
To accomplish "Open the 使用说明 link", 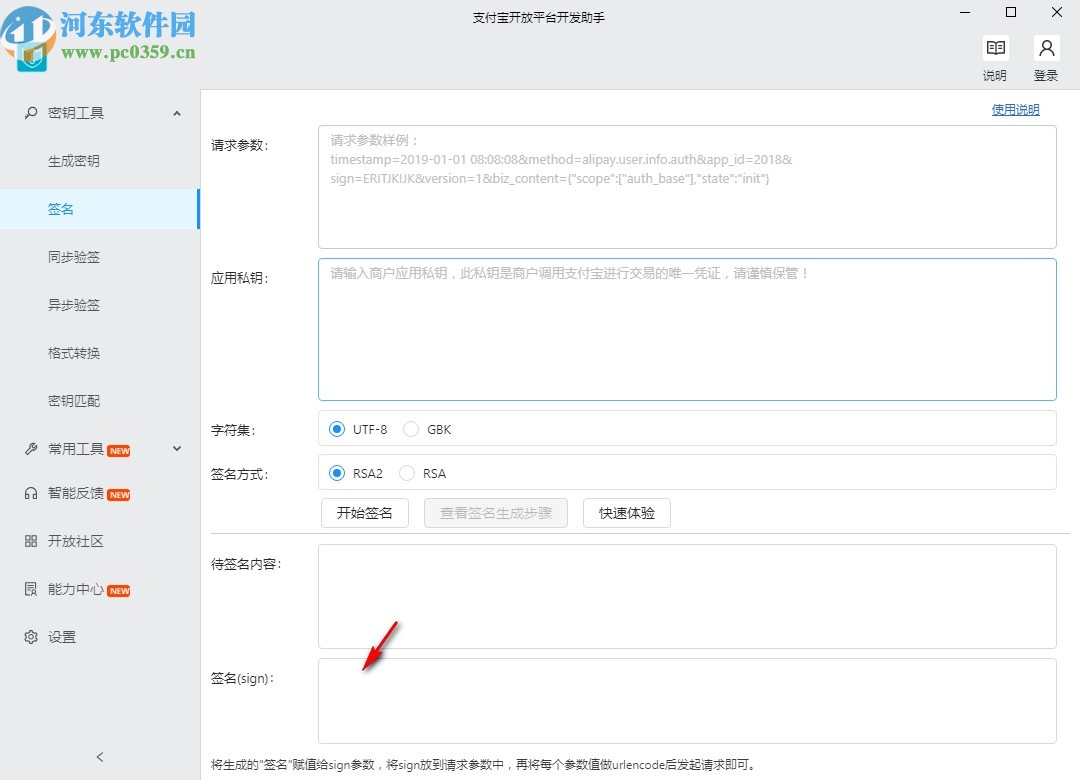I will pyautogui.click(x=1015, y=110).
